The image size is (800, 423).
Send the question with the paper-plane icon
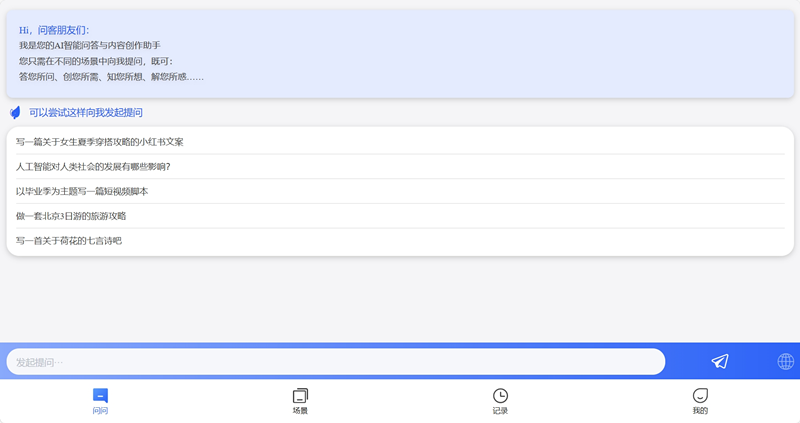pos(720,361)
